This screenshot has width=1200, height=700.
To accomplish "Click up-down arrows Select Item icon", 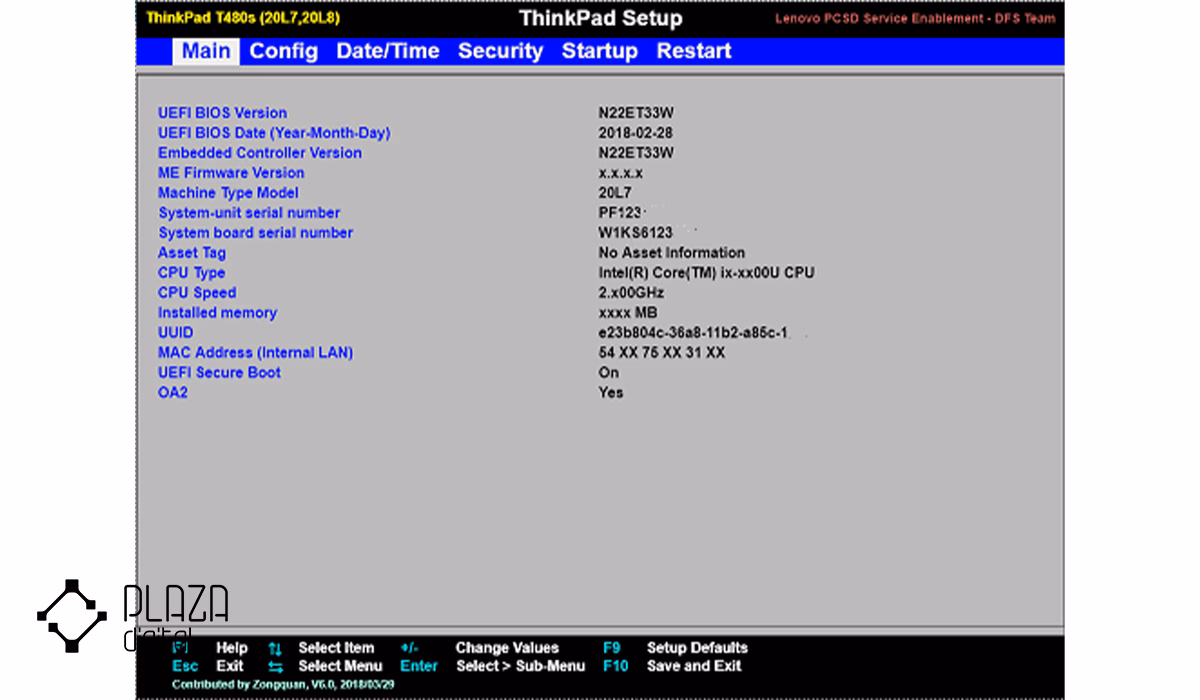I will pyautogui.click(x=275, y=648).
